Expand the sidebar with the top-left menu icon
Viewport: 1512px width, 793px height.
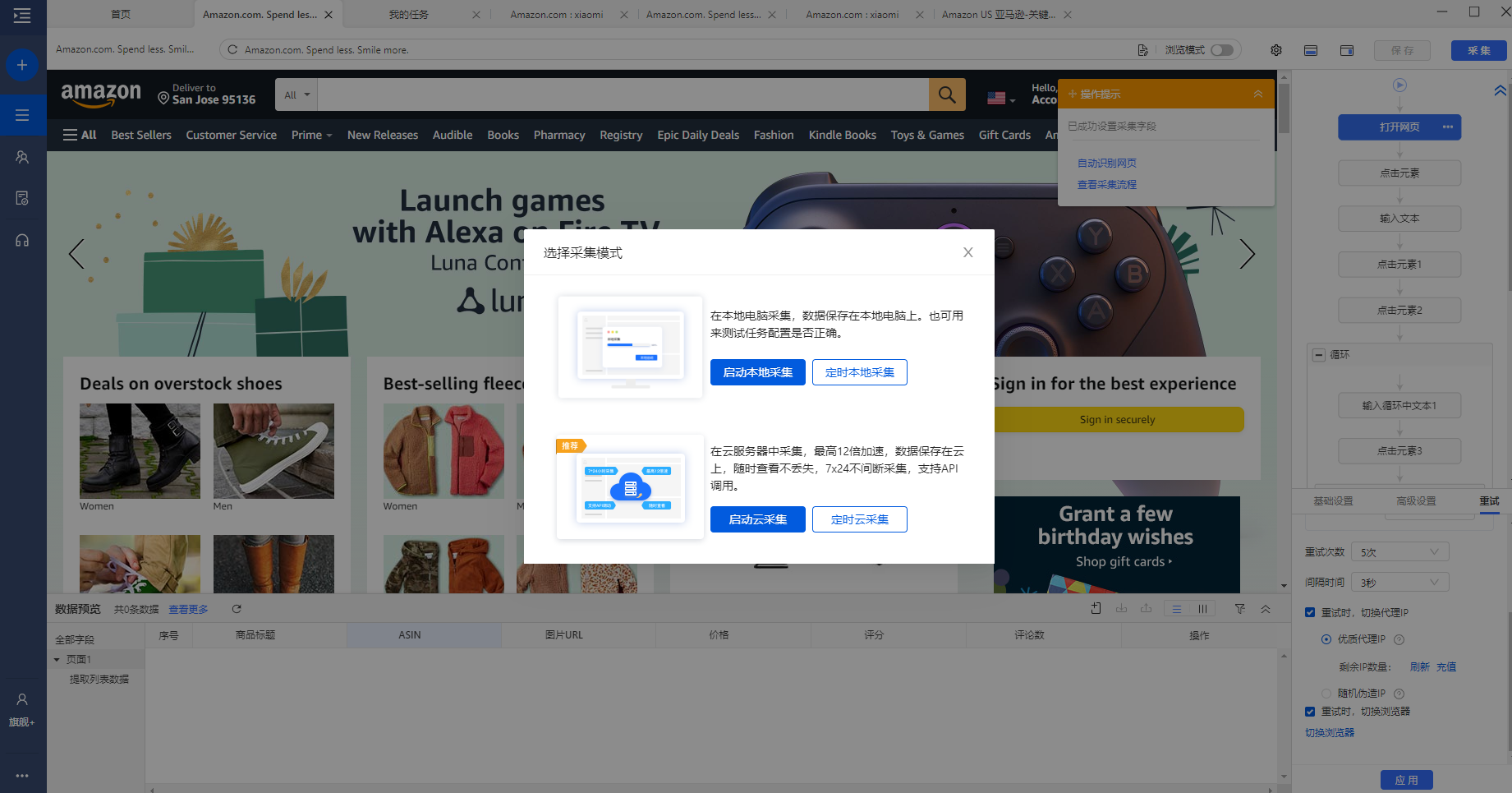pos(22,16)
